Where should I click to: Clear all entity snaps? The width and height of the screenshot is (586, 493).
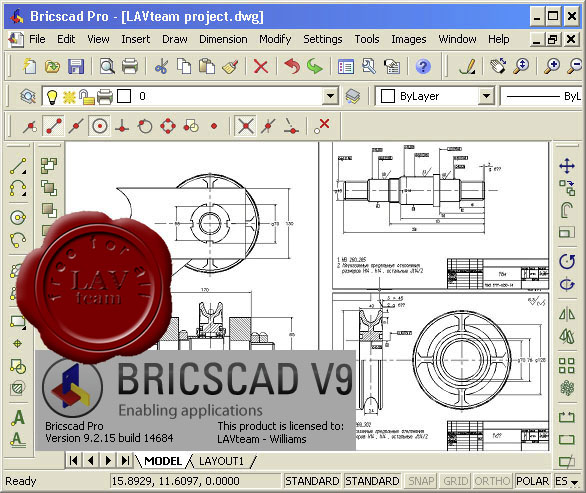click(322, 126)
